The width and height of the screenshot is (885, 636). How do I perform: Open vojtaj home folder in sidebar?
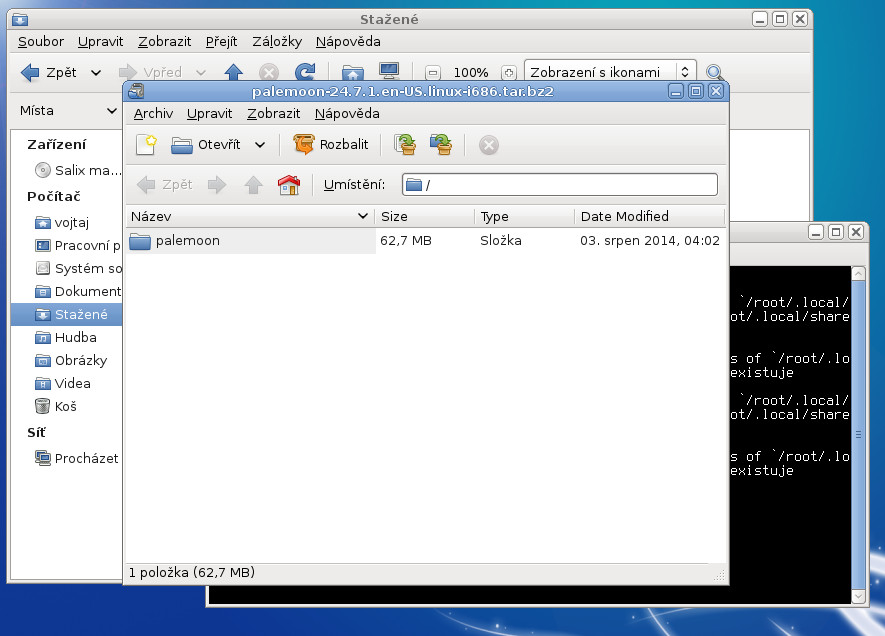click(62, 222)
